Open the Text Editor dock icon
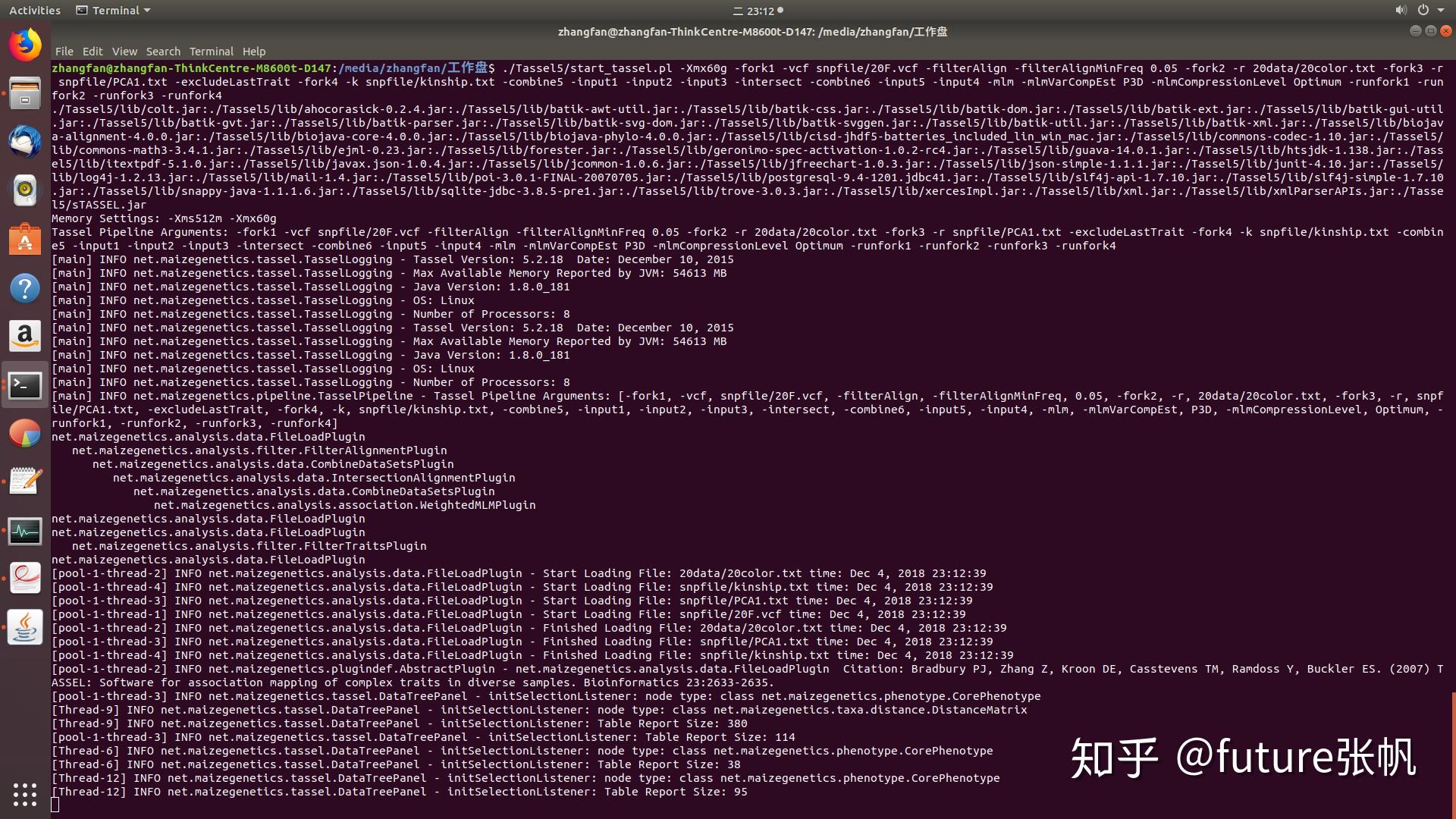This screenshot has height=819, width=1456. (25, 482)
